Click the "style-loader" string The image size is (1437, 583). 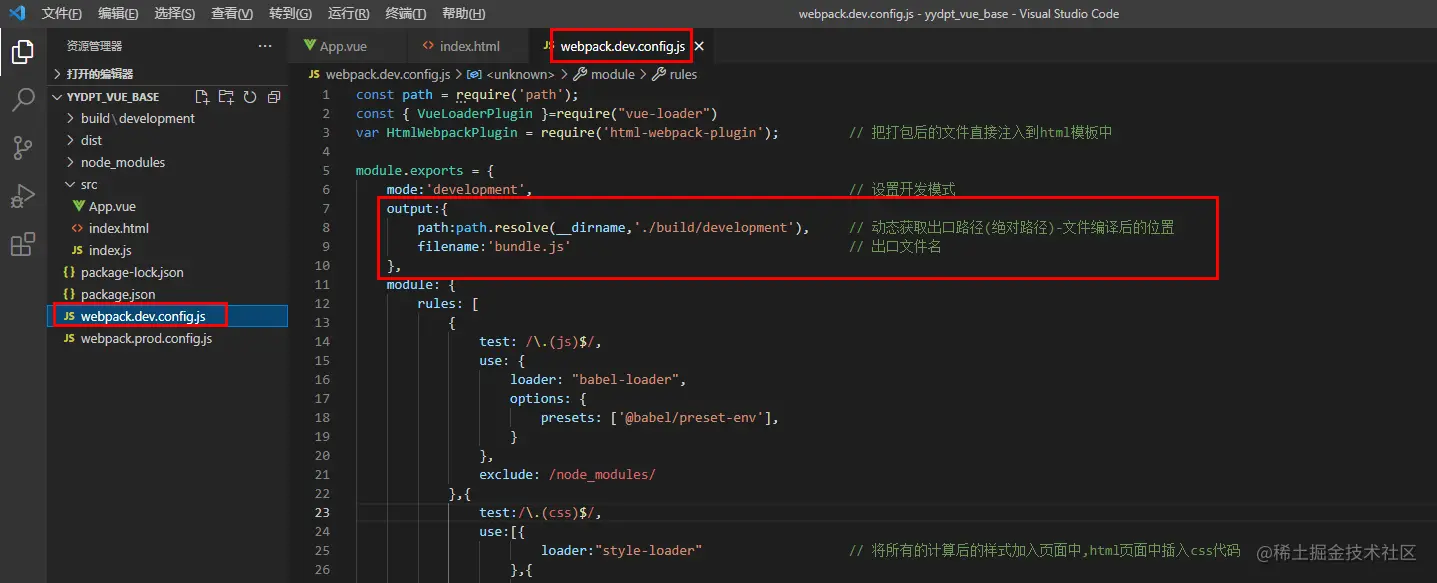tap(649, 551)
